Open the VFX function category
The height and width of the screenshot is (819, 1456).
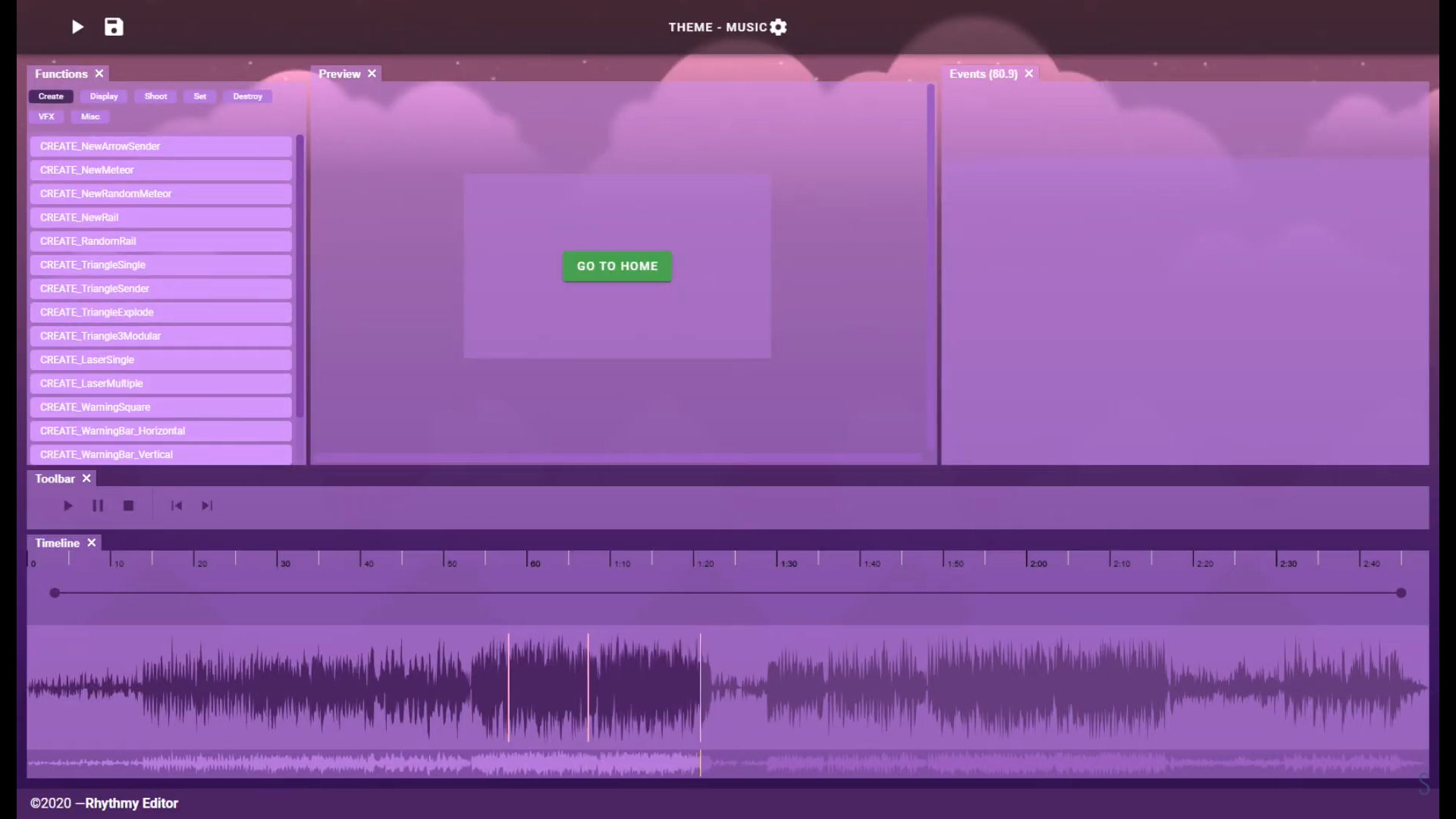point(46,117)
